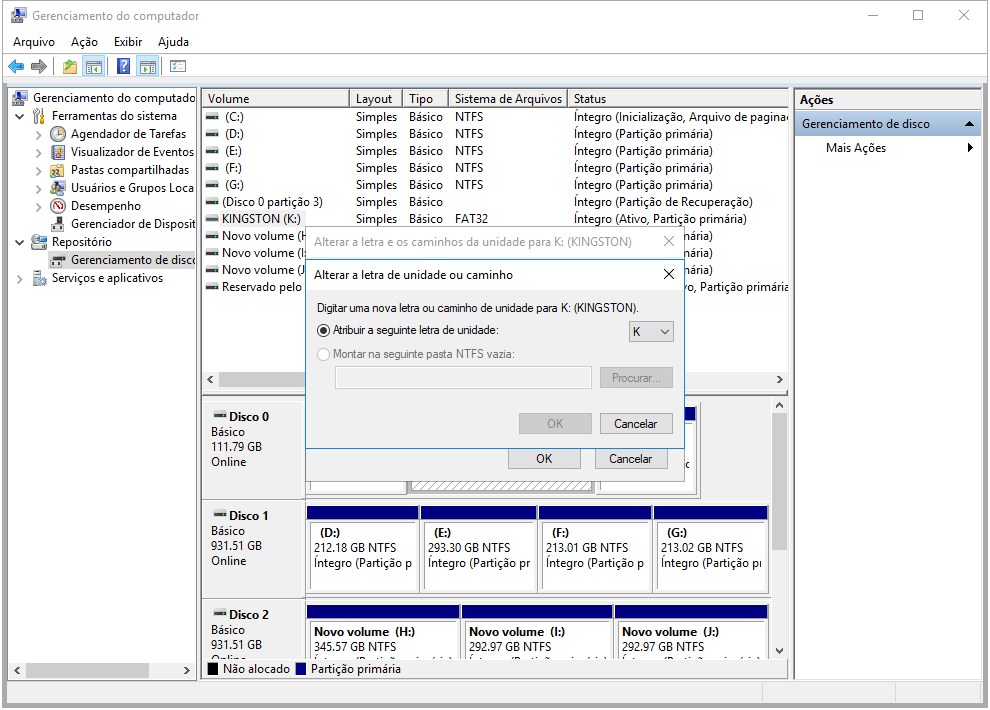990x710 pixels.
Task: Open the Ação menu
Action: [x=84, y=42]
